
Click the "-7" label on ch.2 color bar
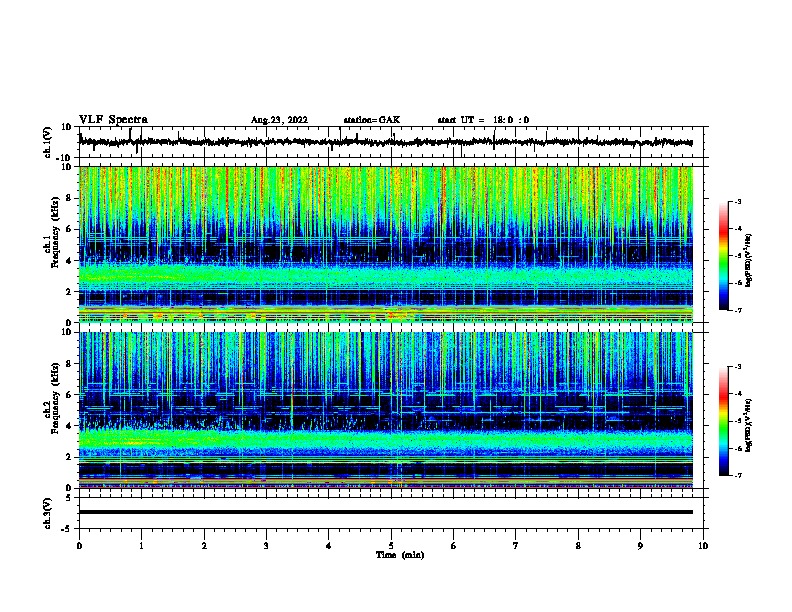coord(737,476)
